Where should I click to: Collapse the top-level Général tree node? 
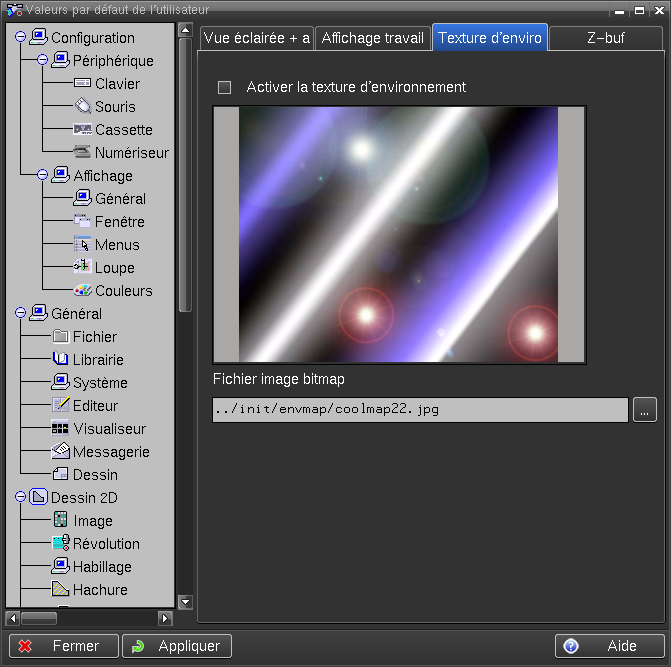pyautogui.click(x=20, y=313)
